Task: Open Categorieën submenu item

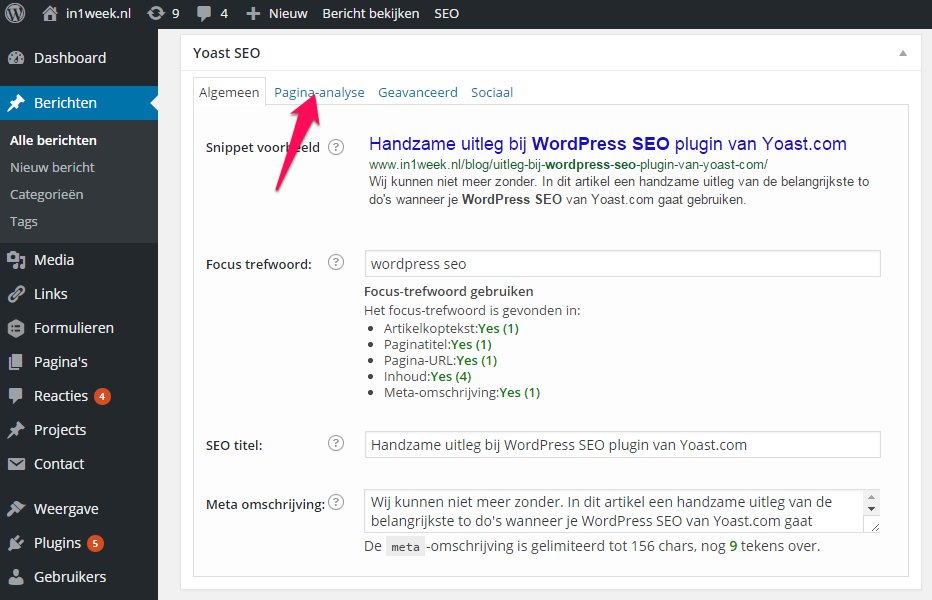Action: [x=46, y=194]
